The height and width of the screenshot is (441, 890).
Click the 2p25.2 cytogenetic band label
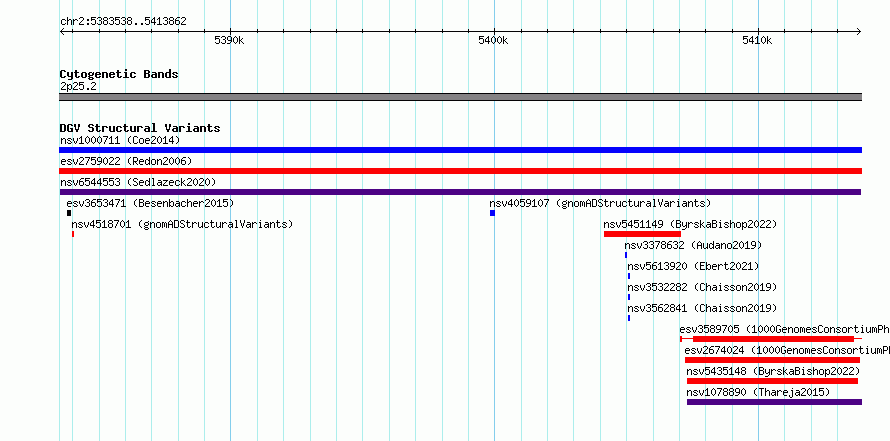pos(78,86)
